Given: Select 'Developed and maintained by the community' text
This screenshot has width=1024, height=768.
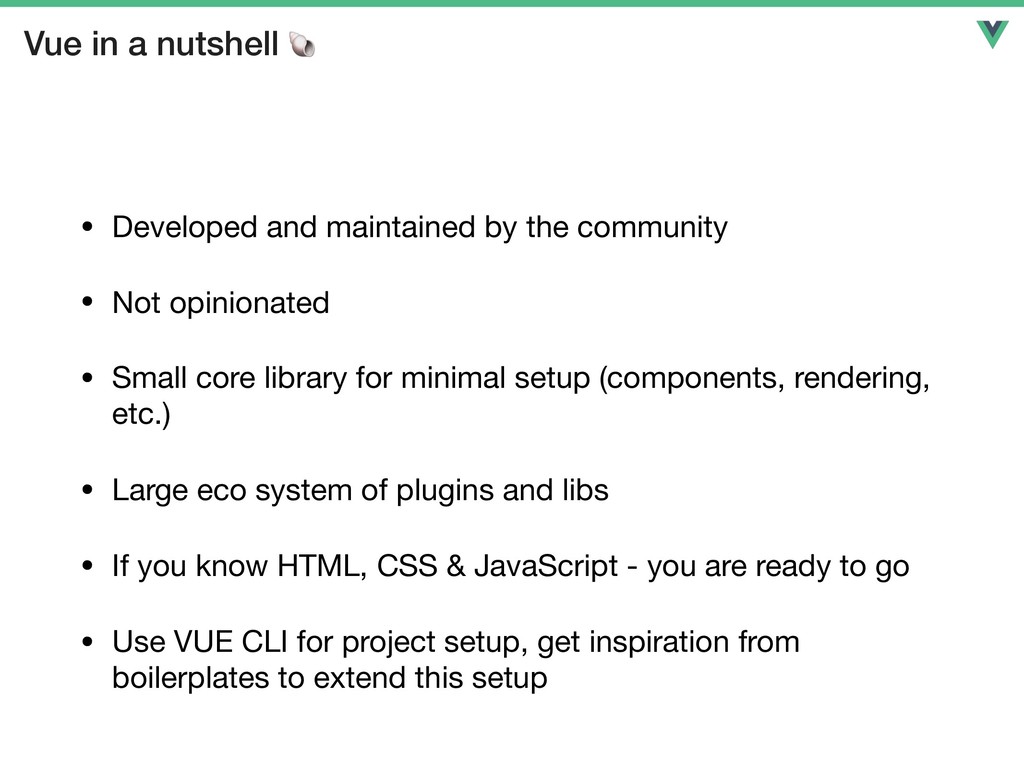Looking at the screenshot, I should [x=419, y=228].
